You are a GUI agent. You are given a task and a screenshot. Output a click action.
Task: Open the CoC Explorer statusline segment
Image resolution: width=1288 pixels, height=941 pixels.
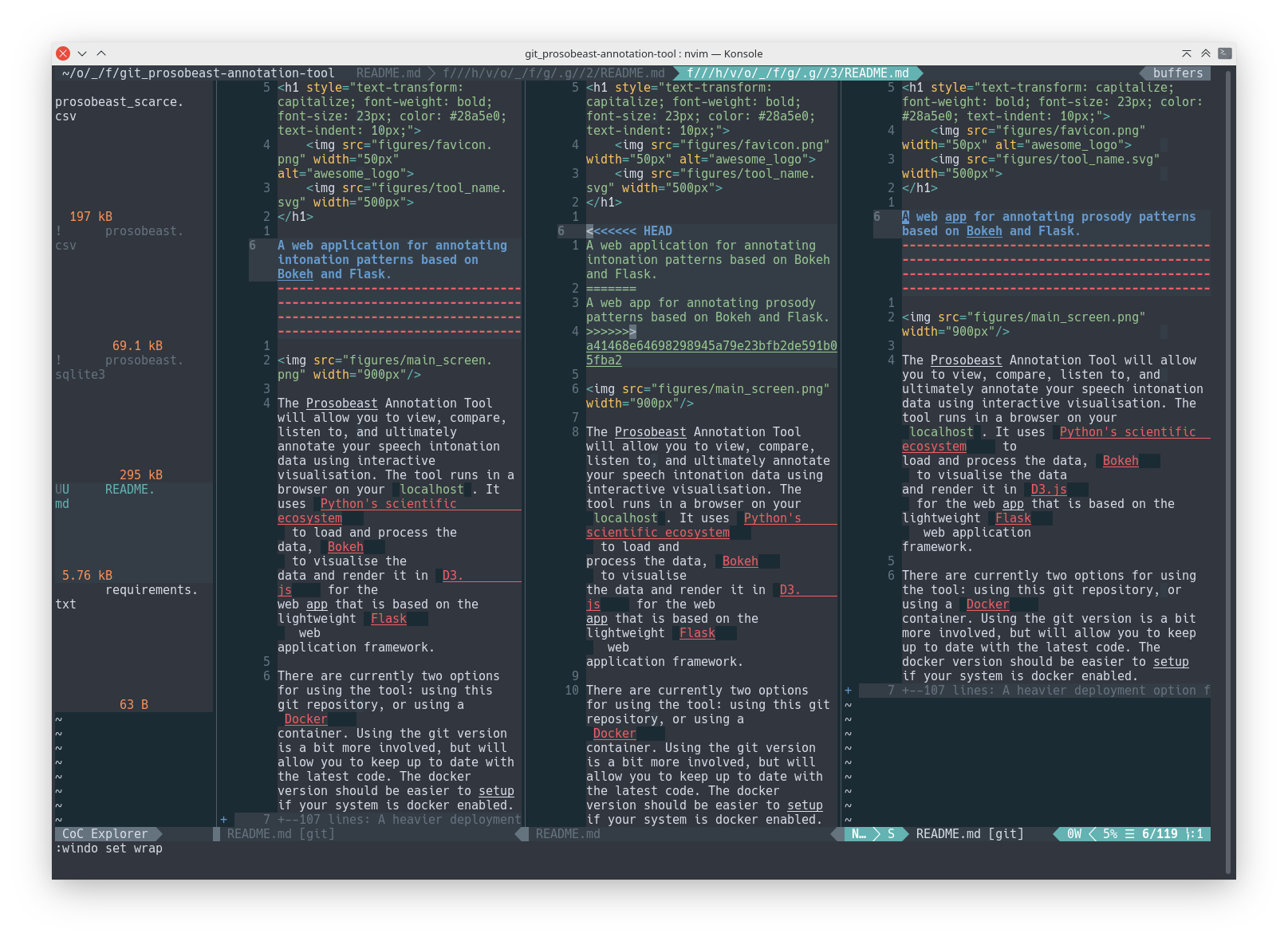pos(104,833)
